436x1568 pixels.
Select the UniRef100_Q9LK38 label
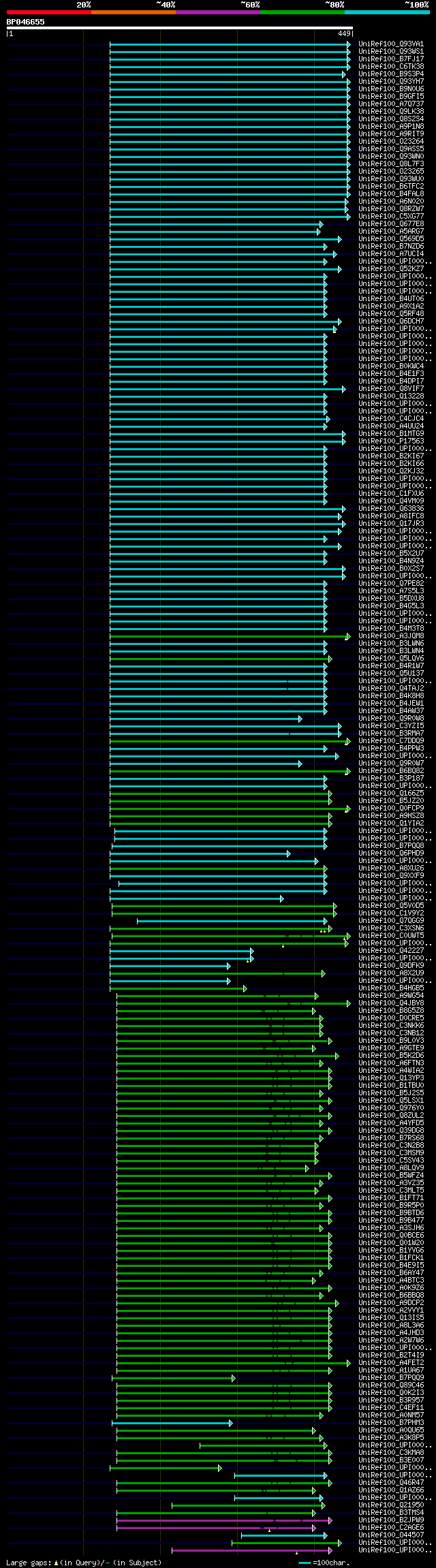point(391,112)
